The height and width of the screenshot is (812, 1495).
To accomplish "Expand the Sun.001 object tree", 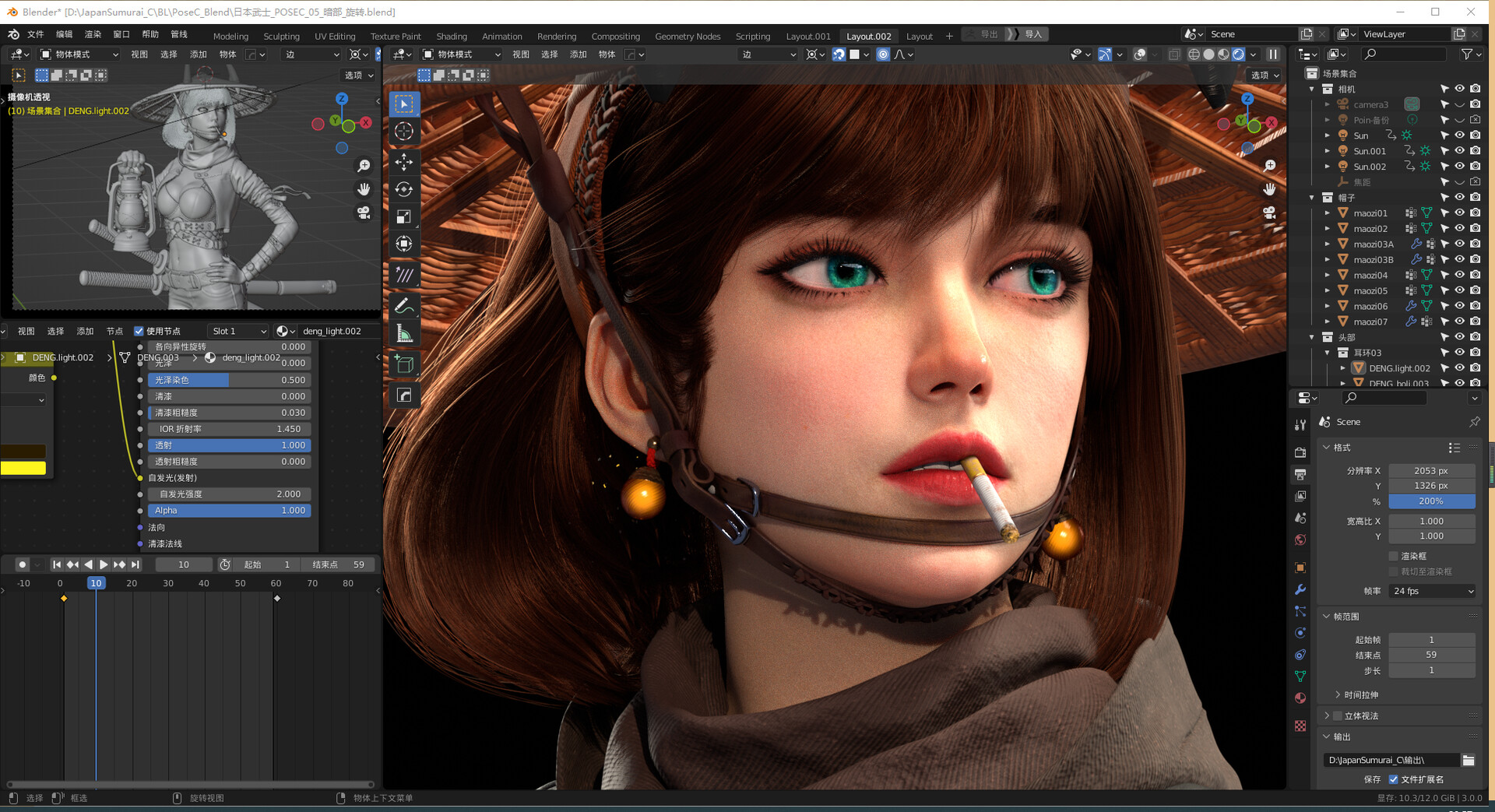I will tap(1328, 151).
